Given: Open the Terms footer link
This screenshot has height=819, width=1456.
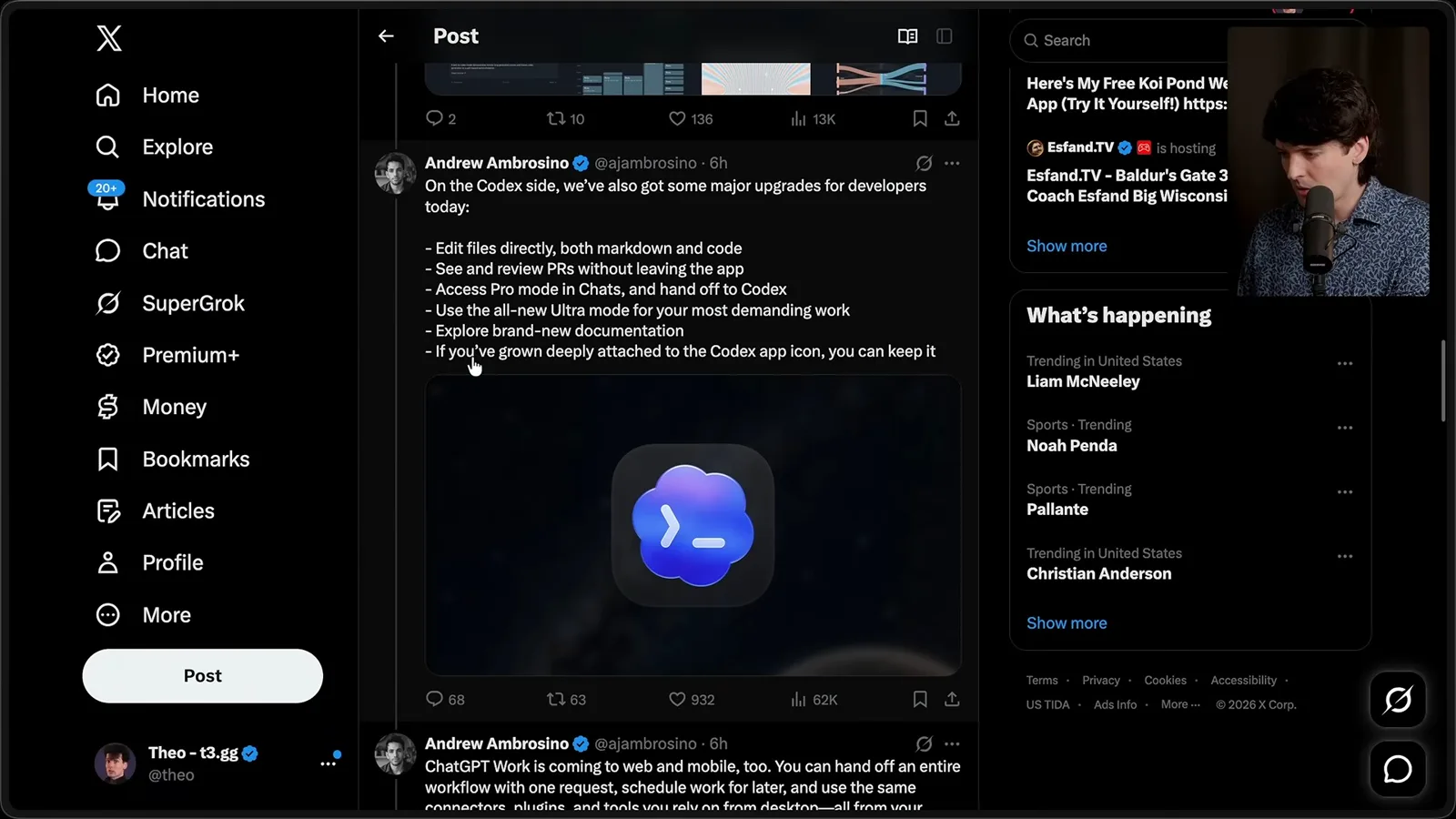Looking at the screenshot, I should (x=1042, y=681).
